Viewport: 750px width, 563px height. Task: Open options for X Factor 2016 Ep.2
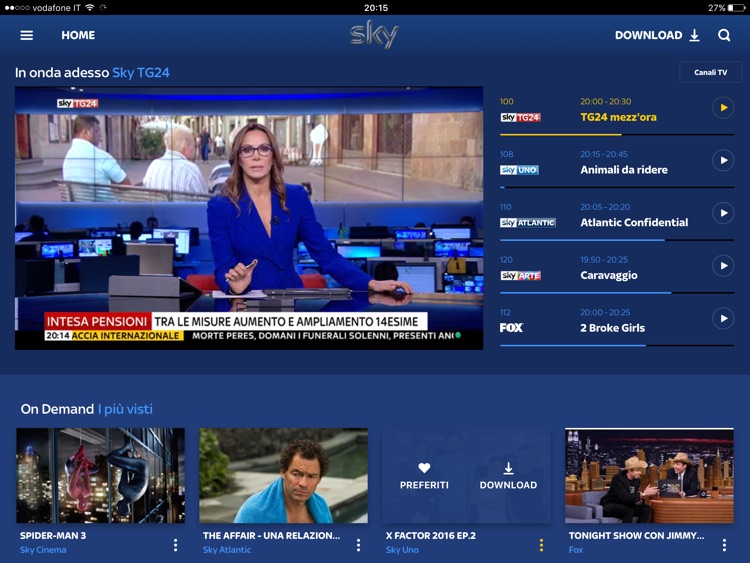(x=541, y=545)
